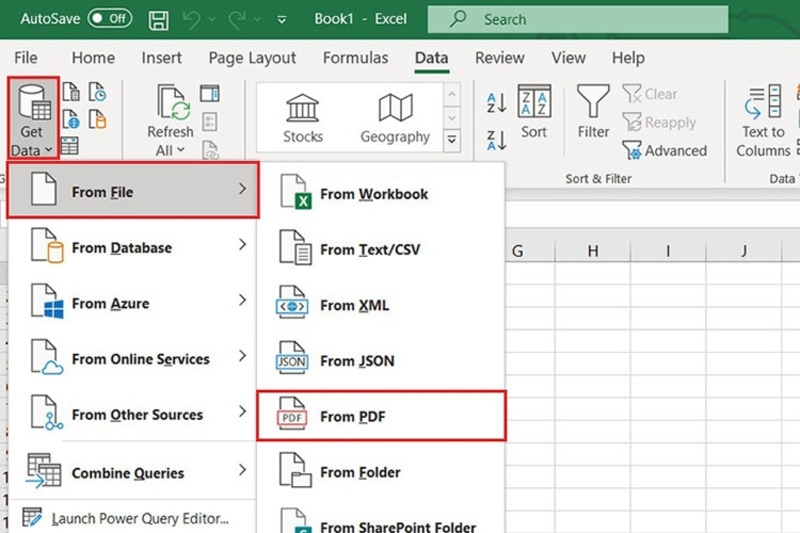Select the Data ribbon tab
Screen dimensions: 800x533
[431, 58]
